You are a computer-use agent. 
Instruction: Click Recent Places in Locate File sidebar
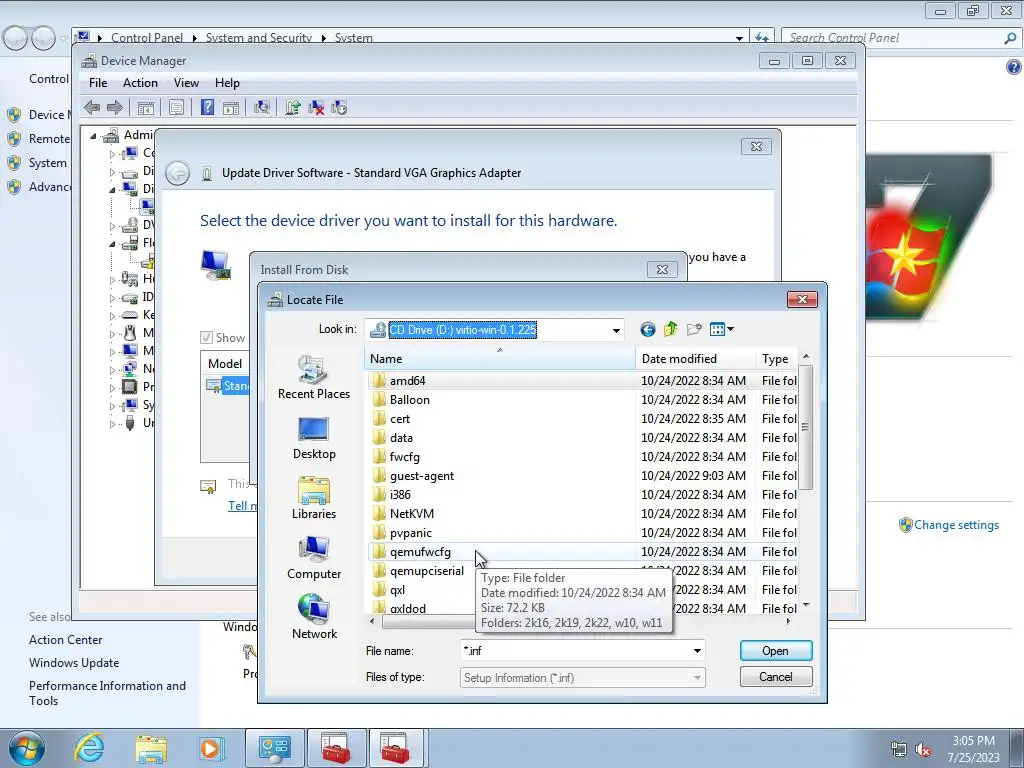[313, 377]
